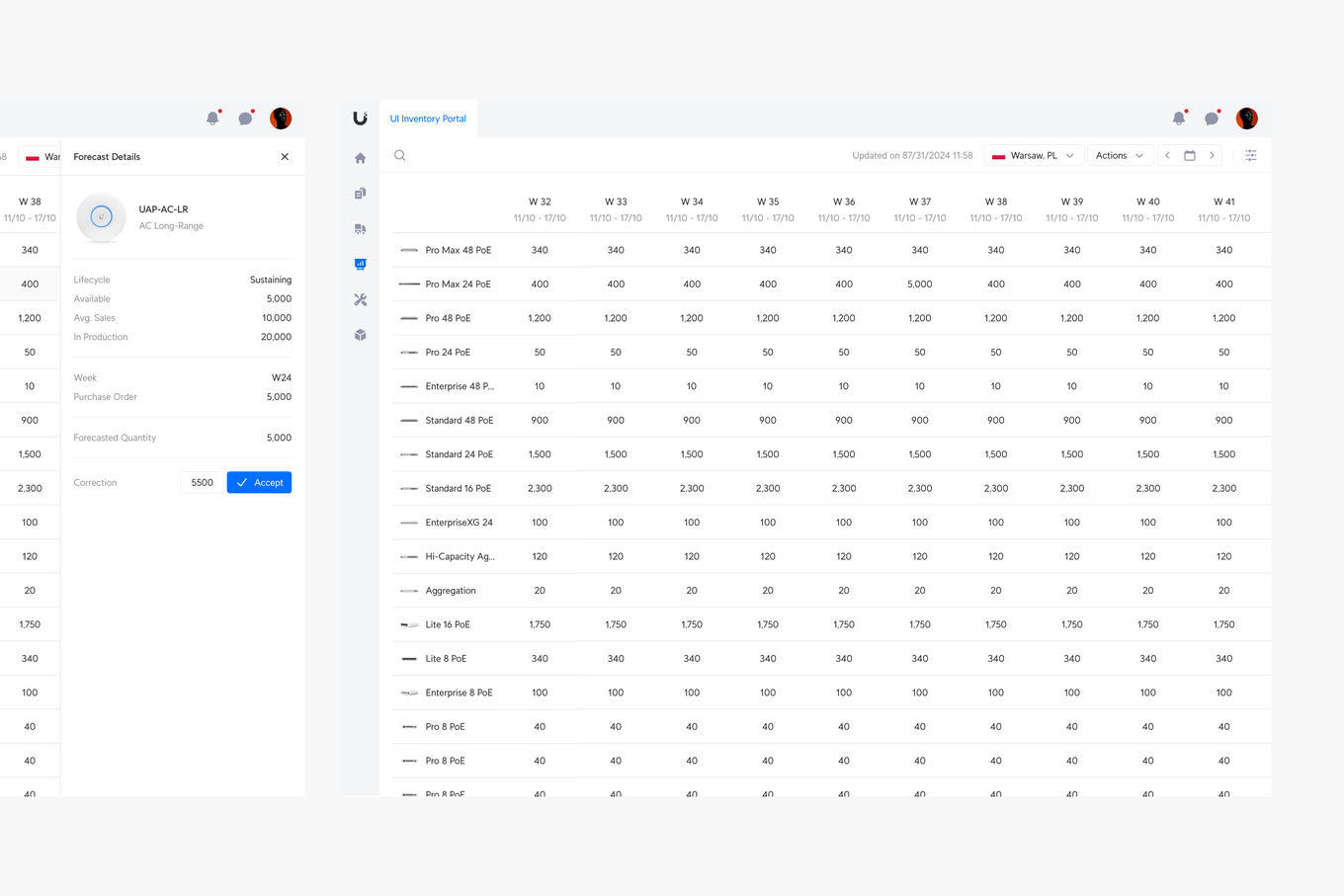Open the filter sliders settings icon
The width and height of the screenshot is (1344, 896).
click(1251, 155)
